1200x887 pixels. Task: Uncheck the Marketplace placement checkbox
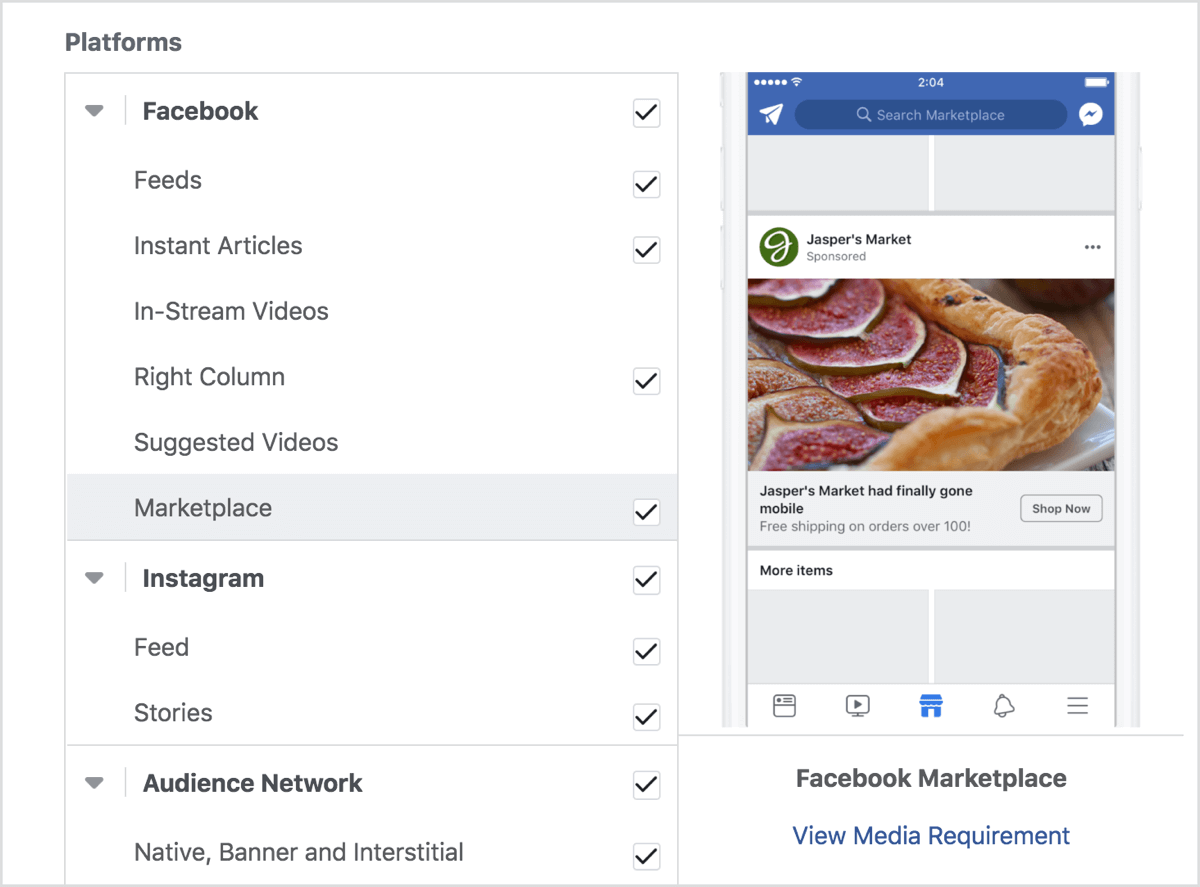(x=647, y=512)
